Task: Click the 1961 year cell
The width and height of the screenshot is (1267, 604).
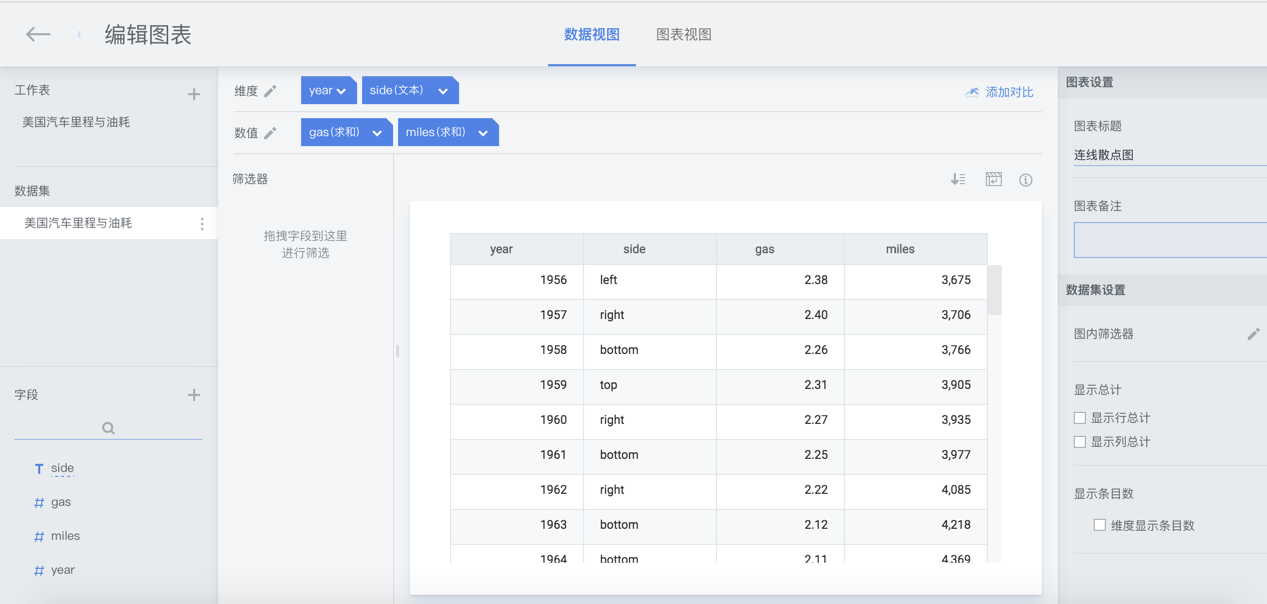Action: coord(516,455)
